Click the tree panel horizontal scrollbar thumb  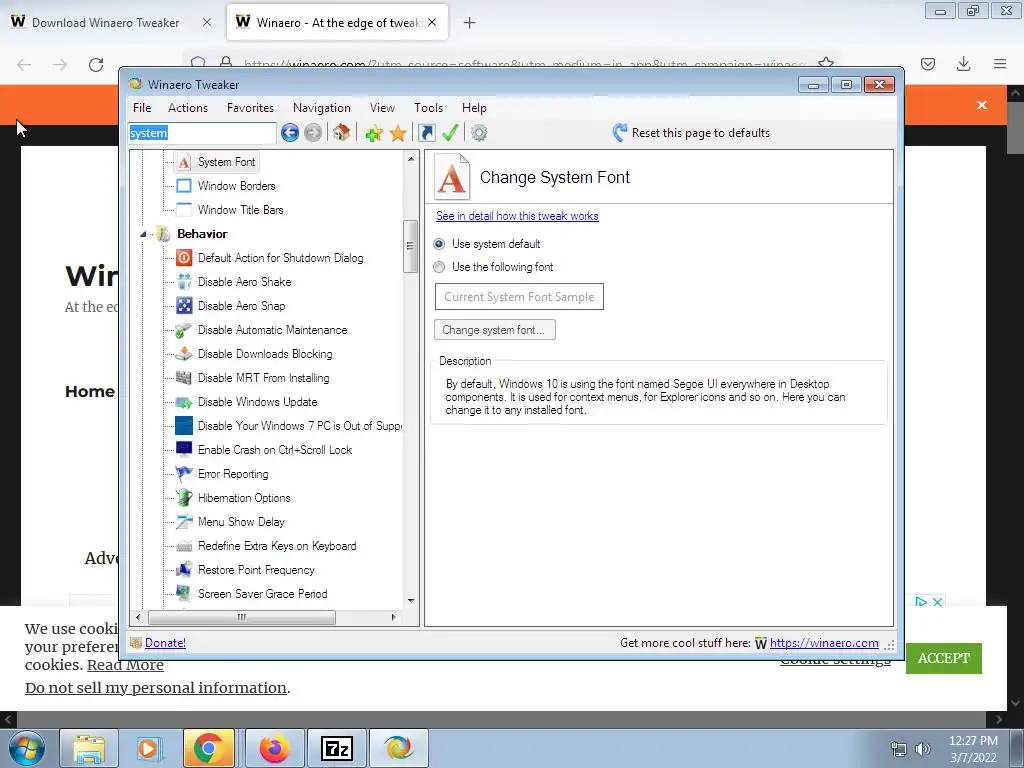242,617
